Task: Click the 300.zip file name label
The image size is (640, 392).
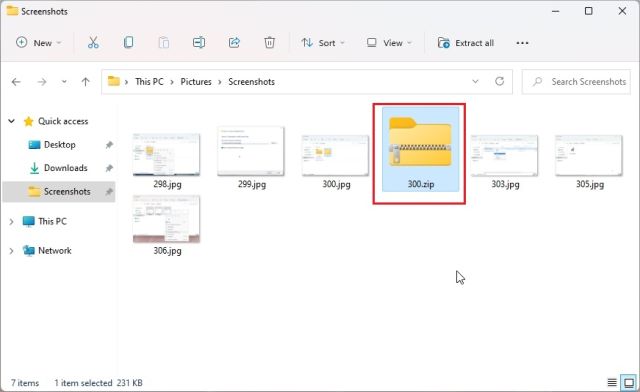Action: (x=421, y=184)
